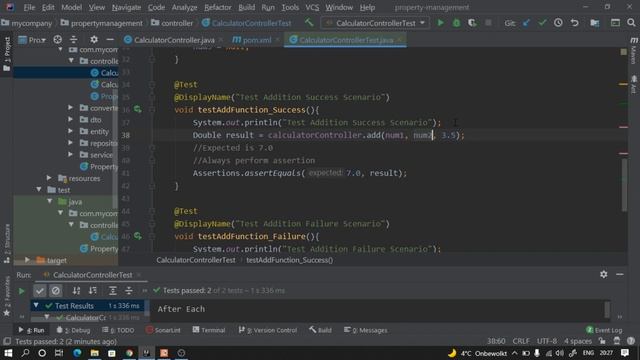Expand all test results
The width and height of the screenshot is (640, 360).
[113, 291]
